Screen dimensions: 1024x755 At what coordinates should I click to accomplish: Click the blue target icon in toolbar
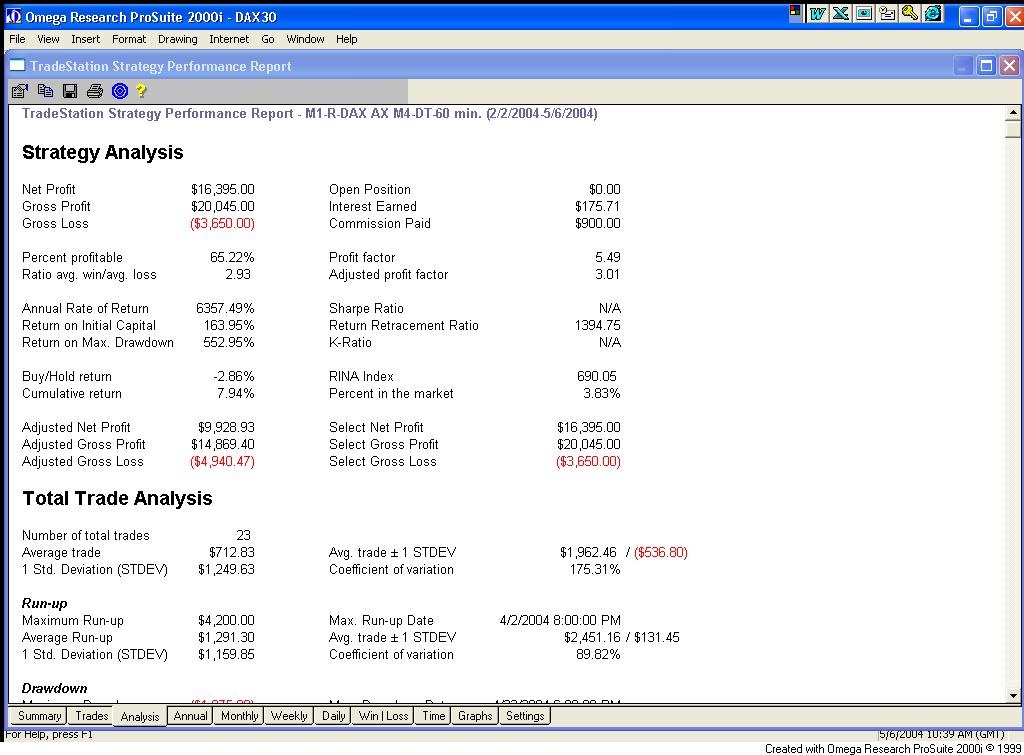(x=120, y=91)
